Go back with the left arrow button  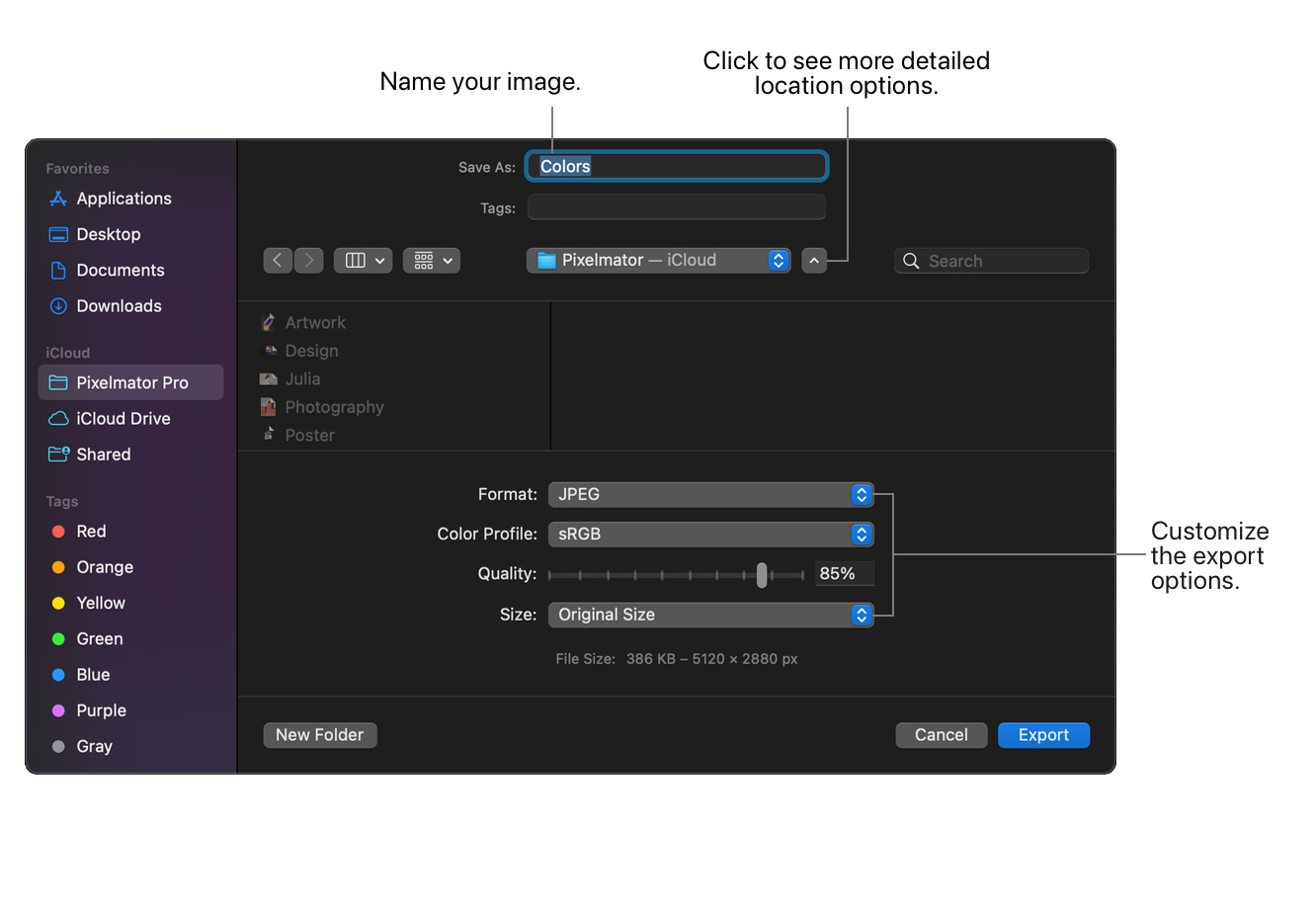coord(278,260)
